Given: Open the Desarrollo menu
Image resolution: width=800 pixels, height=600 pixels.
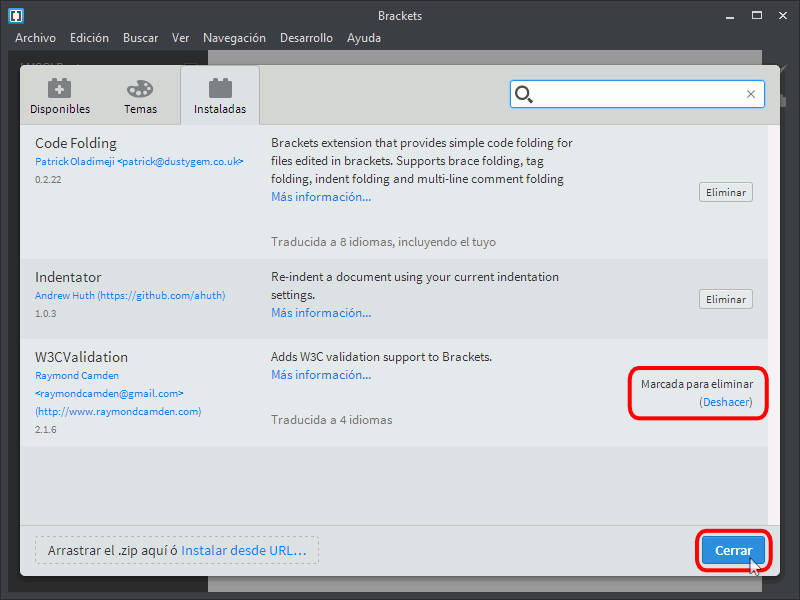Looking at the screenshot, I should [x=306, y=38].
